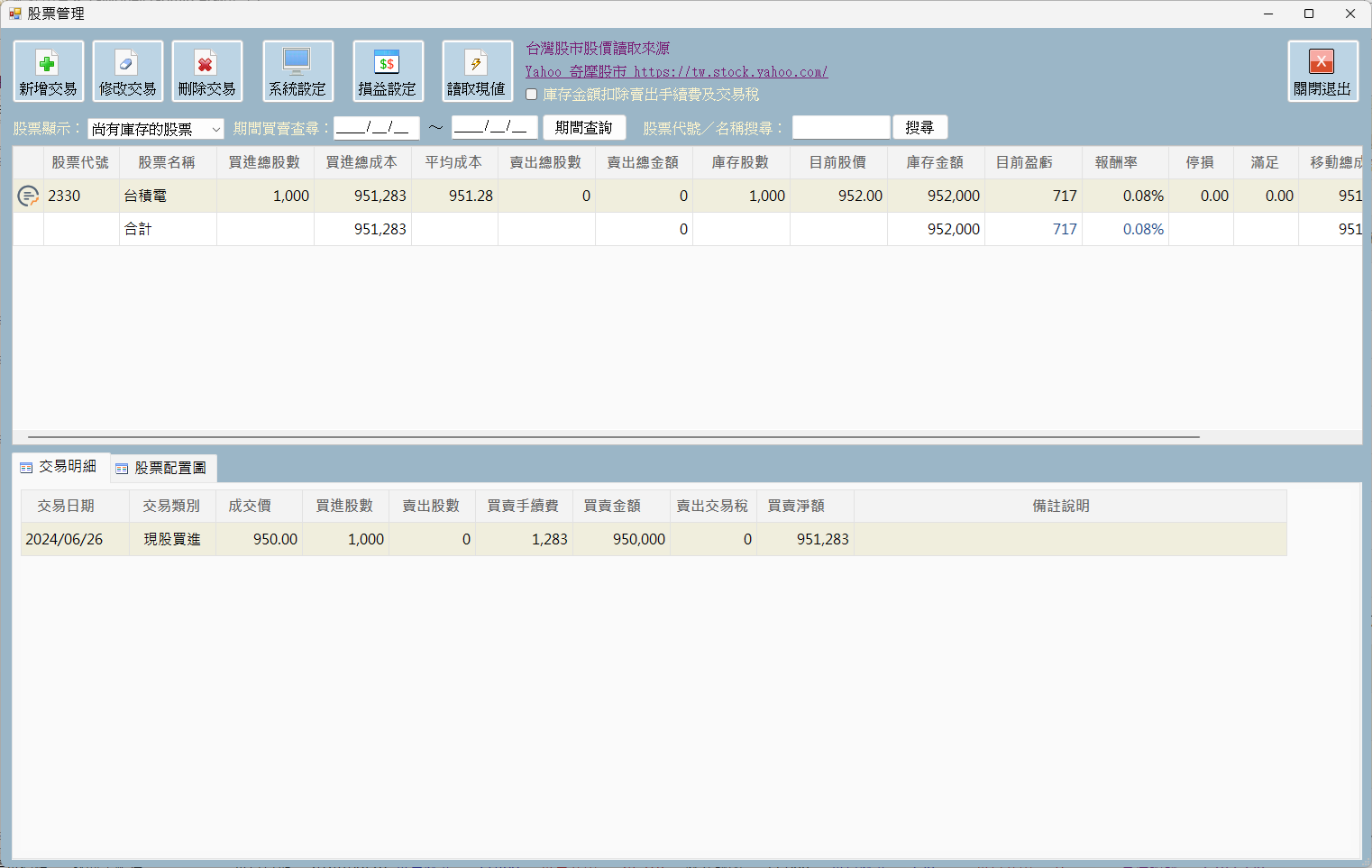This screenshot has height=868, width=1372.
Task: Select the 2330 stock code cell
Action: (x=81, y=196)
